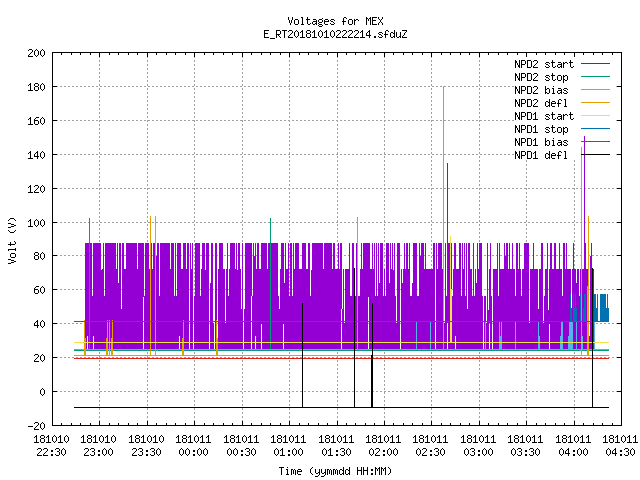
Task: Click the x-axis tick 181011 00:30
Action: pos(241,446)
